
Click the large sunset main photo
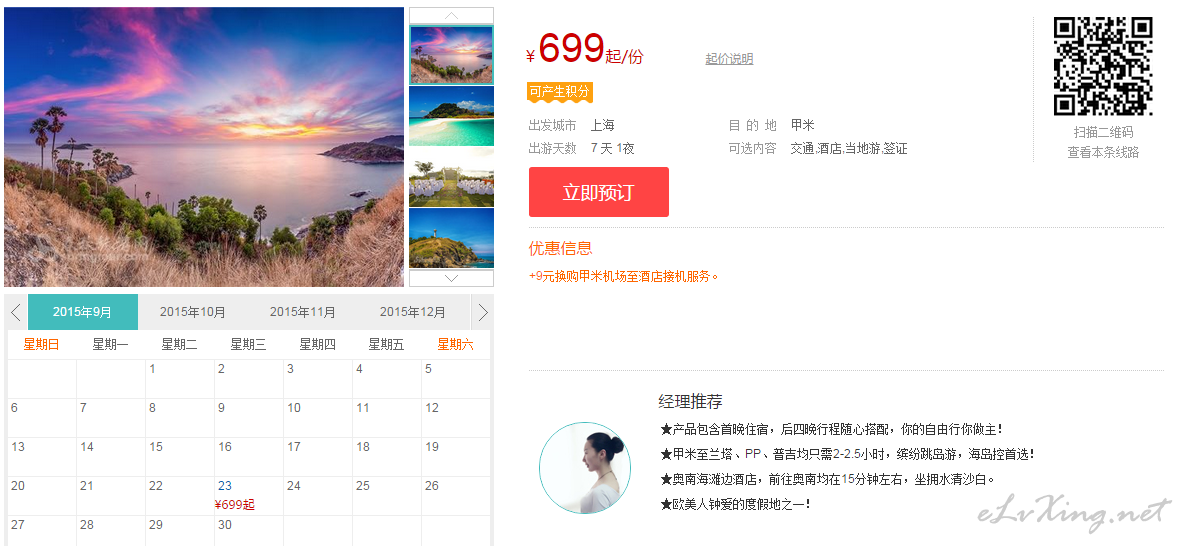coord(204,147)
